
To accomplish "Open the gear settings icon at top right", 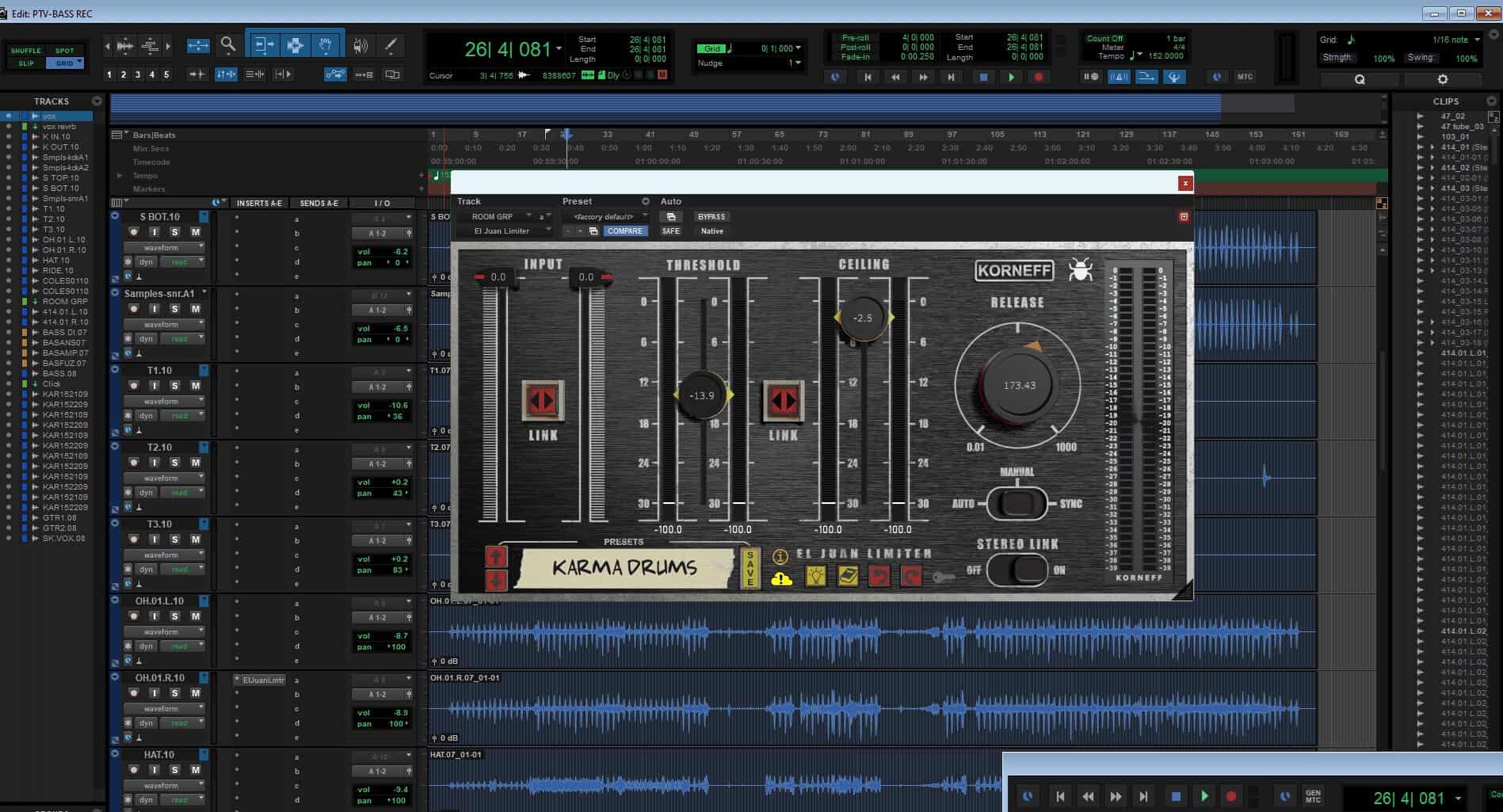I will 1442,79.
